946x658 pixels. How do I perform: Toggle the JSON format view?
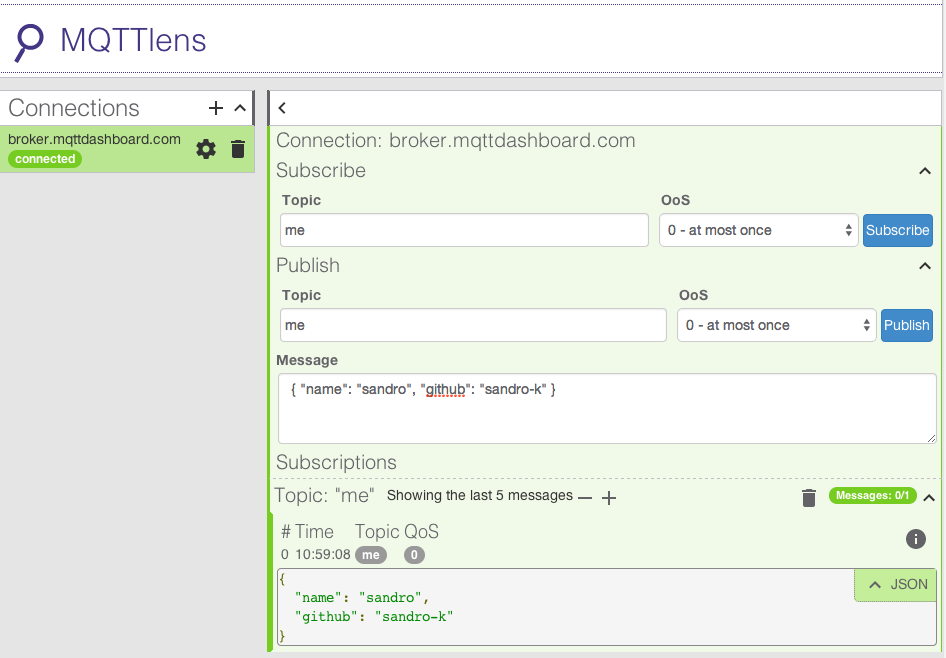[897, 584]
